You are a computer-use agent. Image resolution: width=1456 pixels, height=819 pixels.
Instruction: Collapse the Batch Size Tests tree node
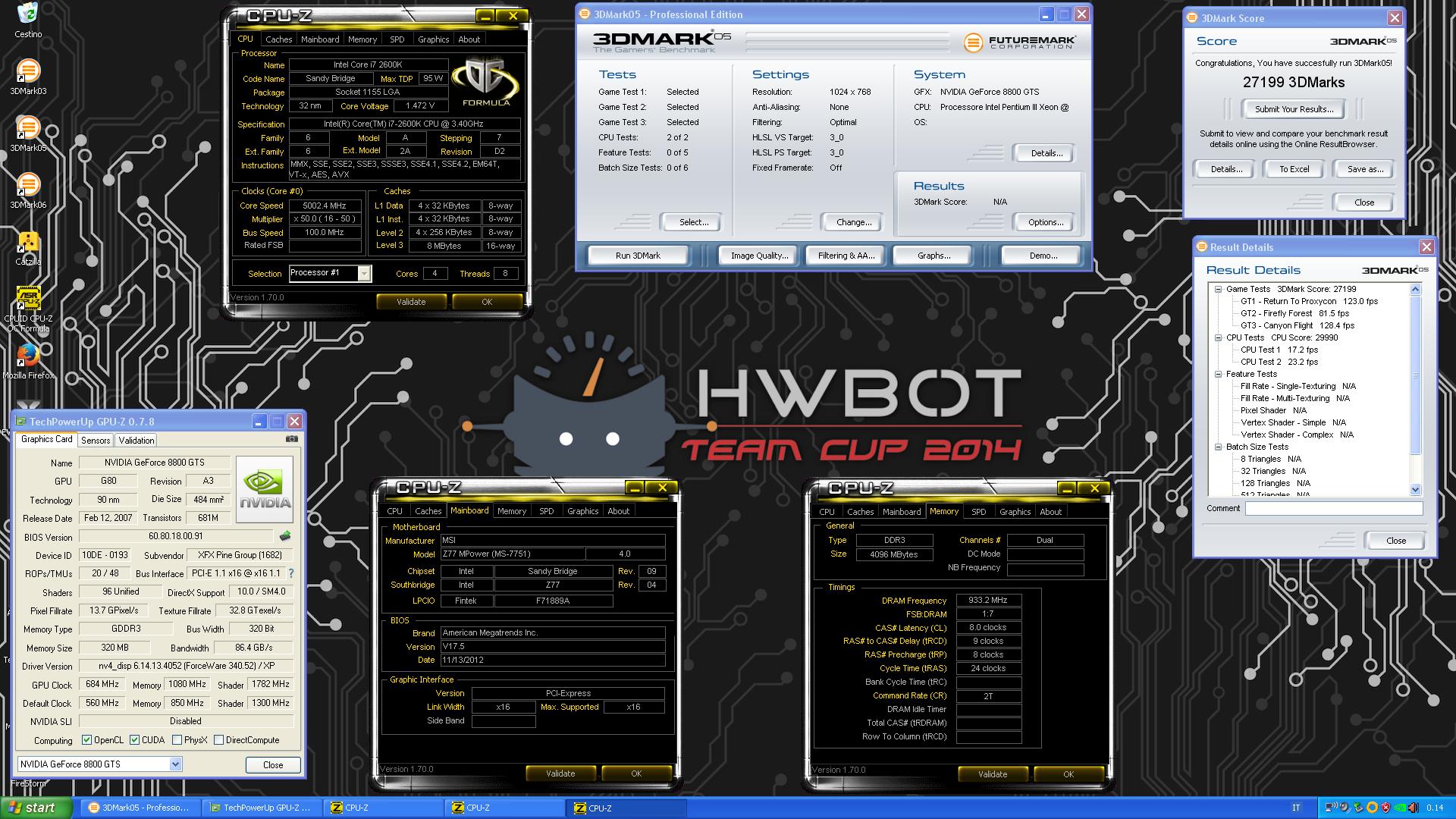(1218, 447)
